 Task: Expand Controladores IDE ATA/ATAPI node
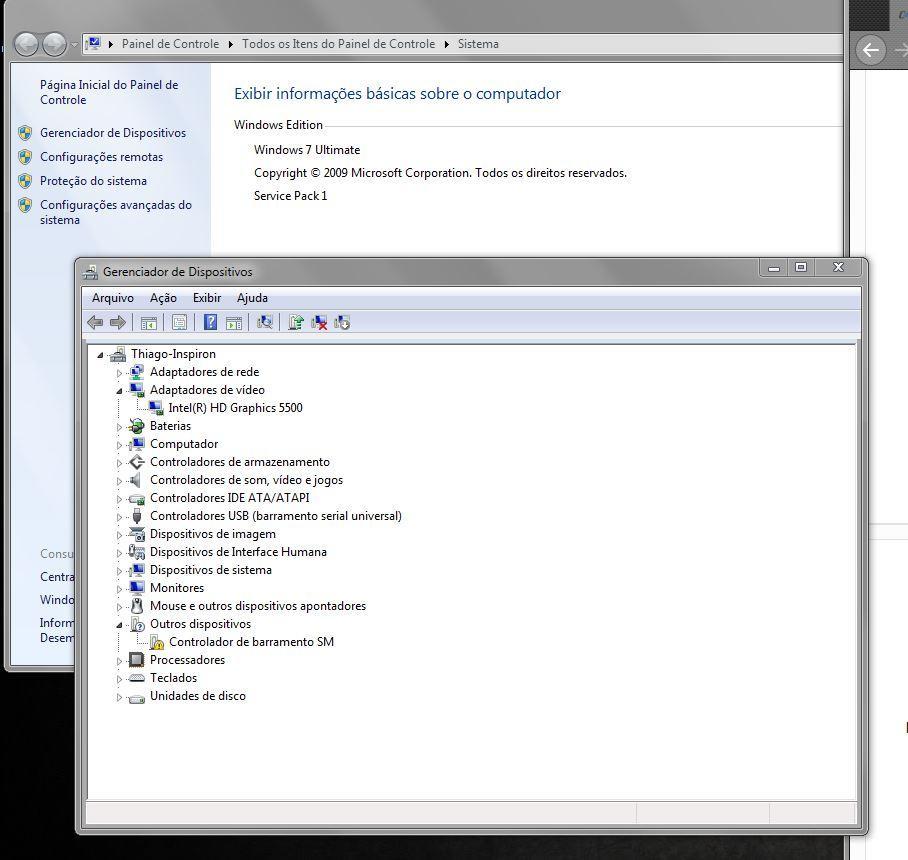coord(119,499)
